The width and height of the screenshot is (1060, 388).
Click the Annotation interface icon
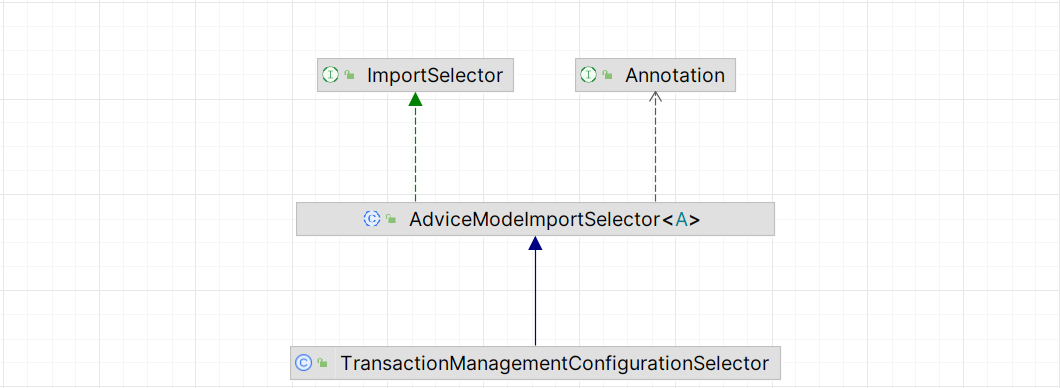pyautogui.click(x=588, y=75)
